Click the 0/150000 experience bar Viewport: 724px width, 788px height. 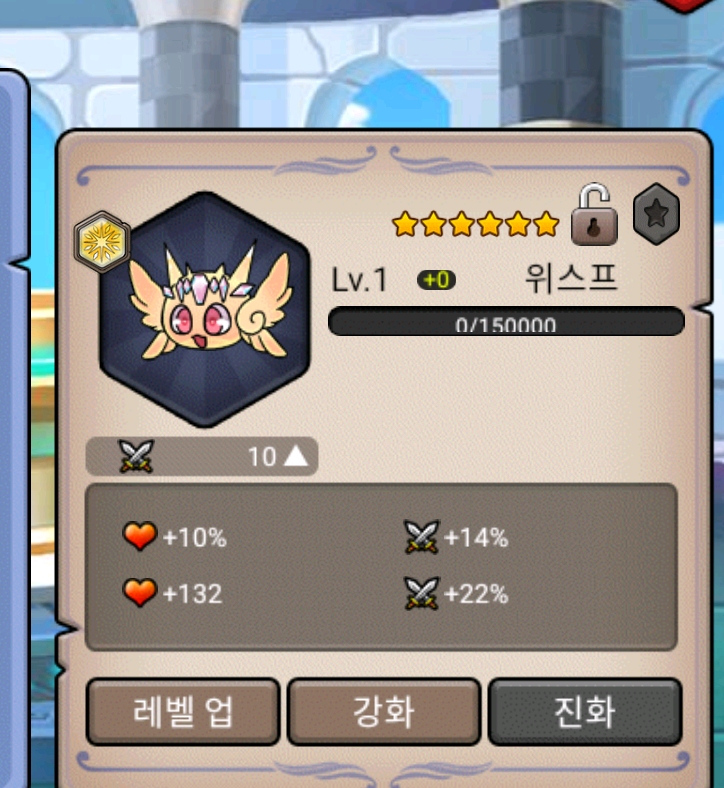point(506,321)
